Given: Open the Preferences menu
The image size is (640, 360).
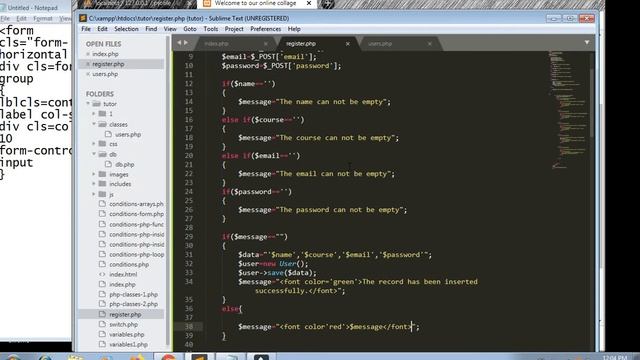Looking at the screenshot, I should pyautogui.click(x=266, y=29).
